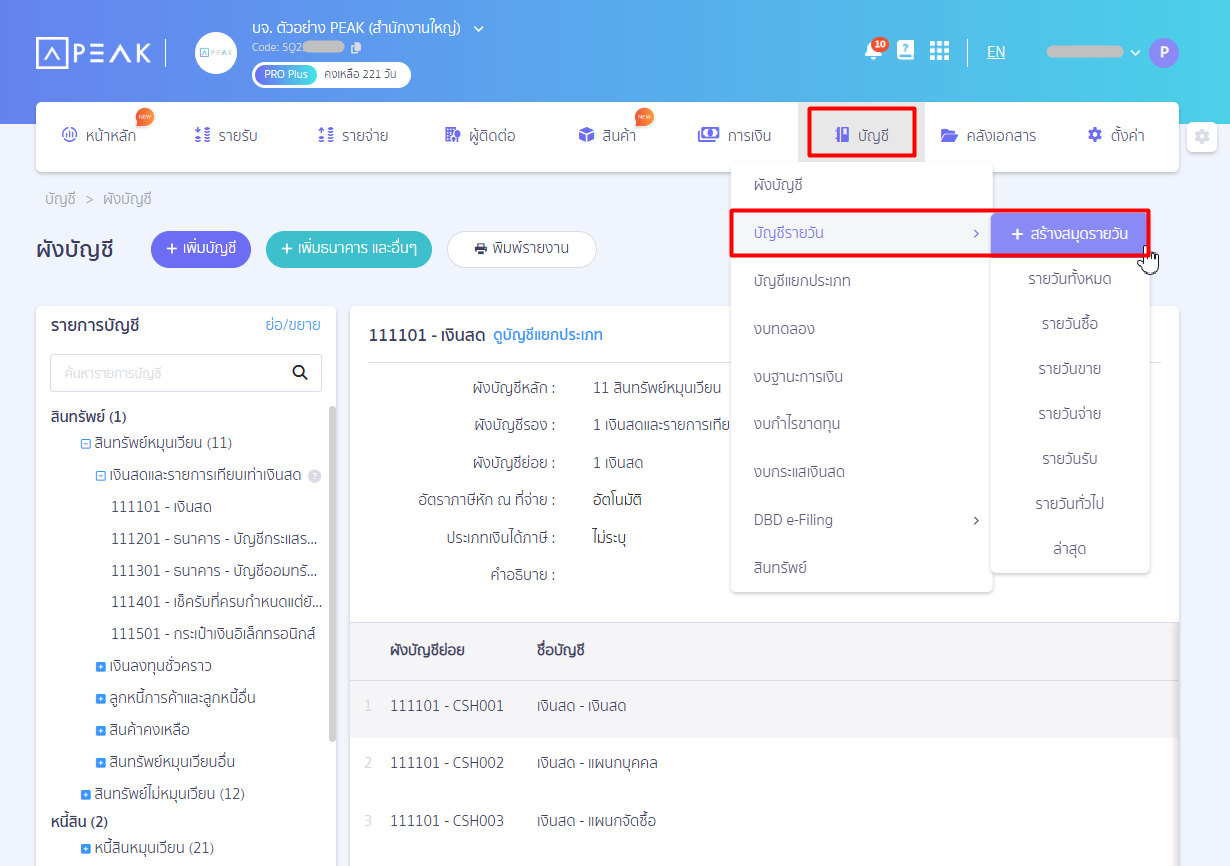The image size is (1230, 866).
Task: Select รายวันรับ submenu item
Action: pyautogui.click(x=1070, y=459)
